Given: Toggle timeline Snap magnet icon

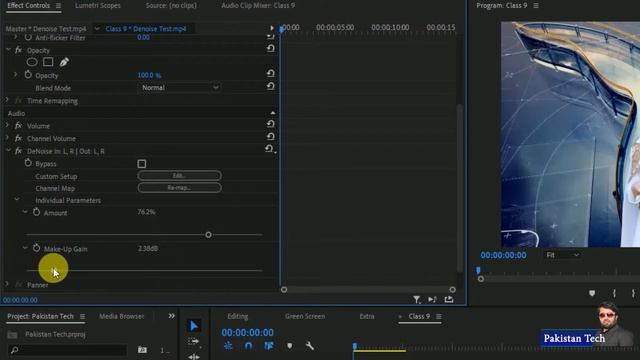Looking at the screenshot, I should pyautogui.click(x=248, y=346).
